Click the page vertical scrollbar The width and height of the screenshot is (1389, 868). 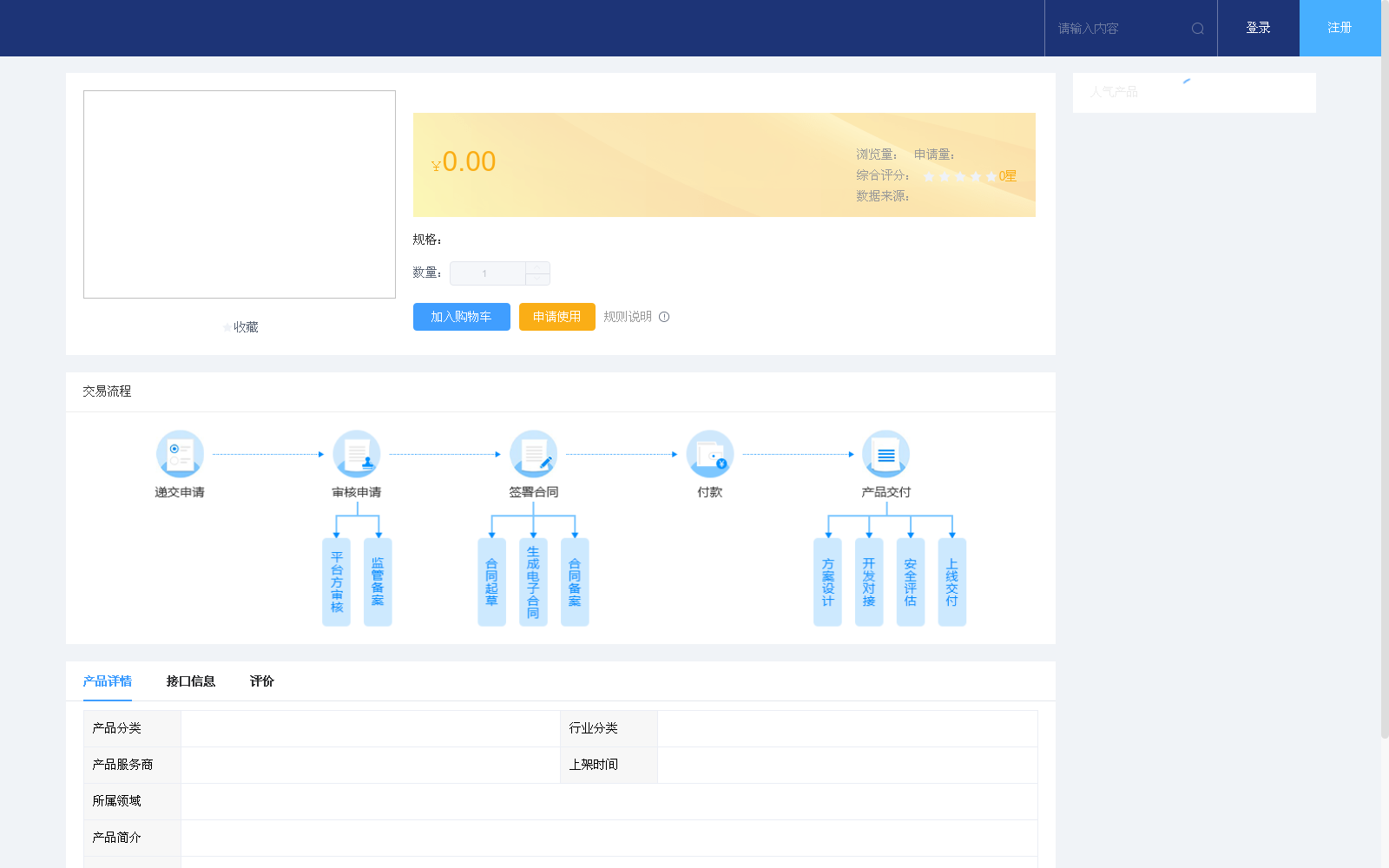coord(1385,369)
